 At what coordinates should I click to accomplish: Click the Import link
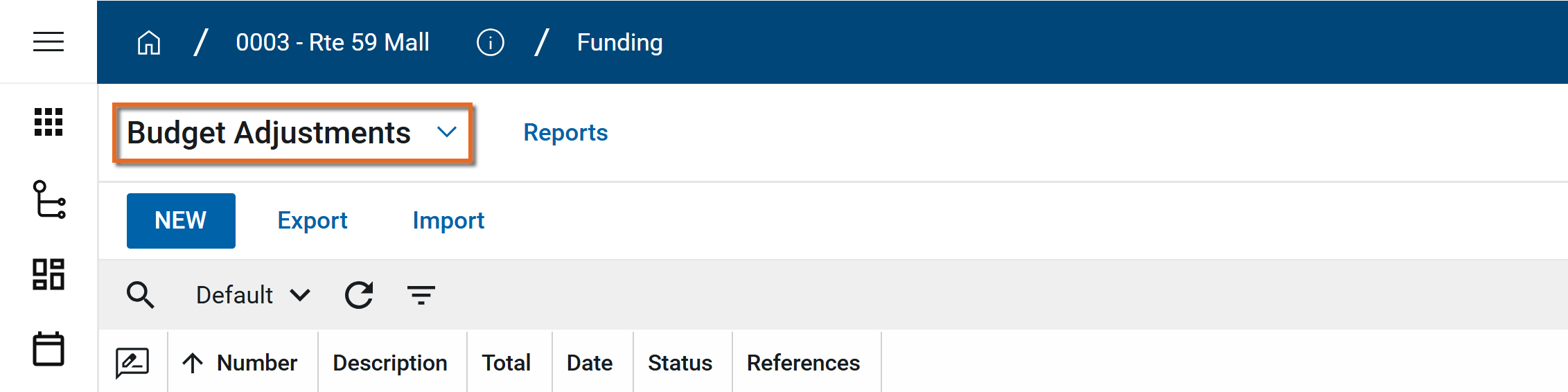click(448, 221)
